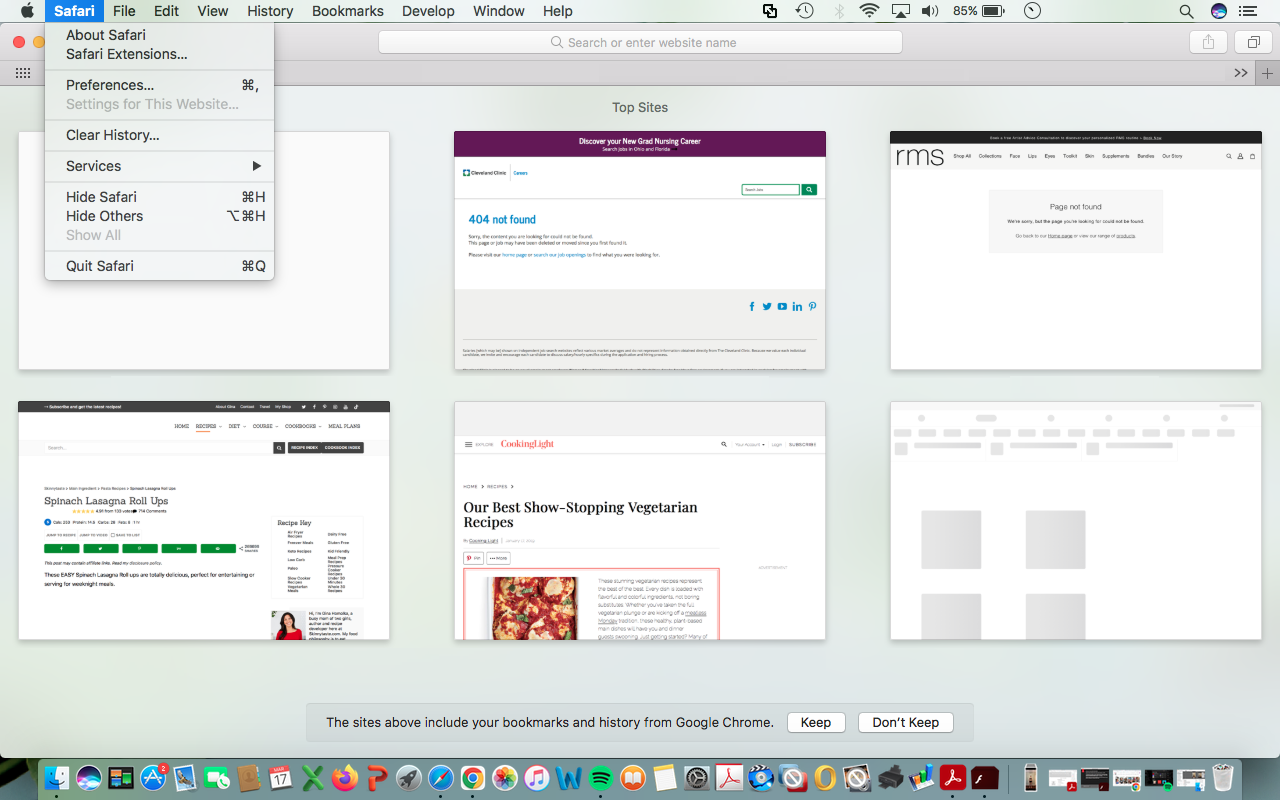Click the Safari menu title
Image resolution: width=1280 pixels, height=800 pixels.
coord(75,11)
